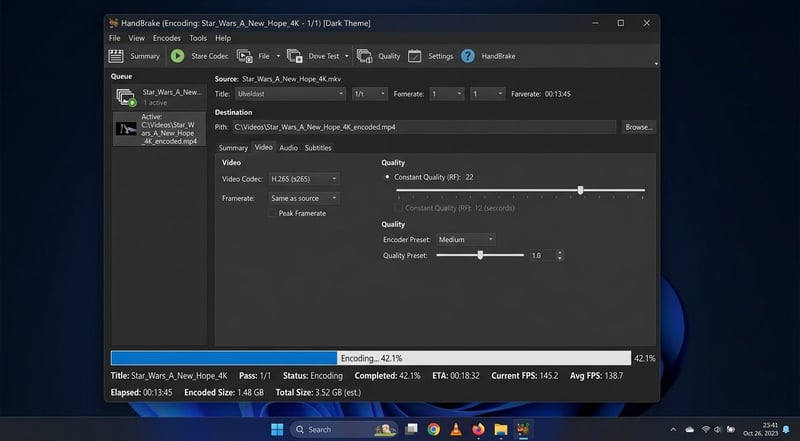The width and height of the screenshot is (800, 441).
Task: Click the Quality Preset slider handle
Action: (480, 255)
